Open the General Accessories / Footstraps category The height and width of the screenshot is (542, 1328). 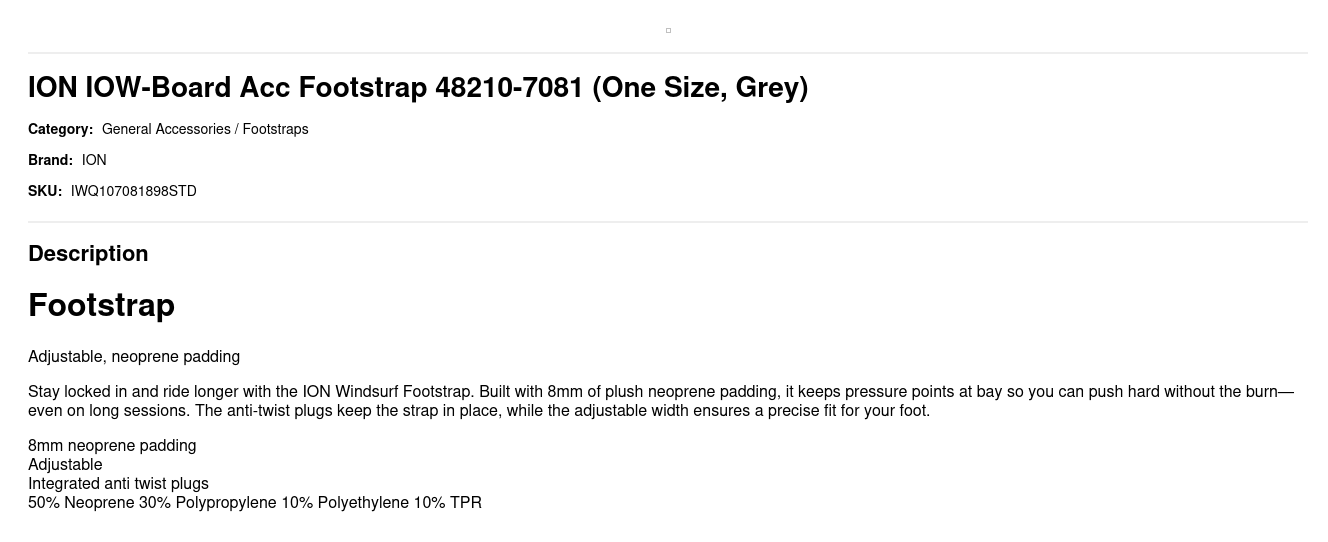tap(205, 129)
